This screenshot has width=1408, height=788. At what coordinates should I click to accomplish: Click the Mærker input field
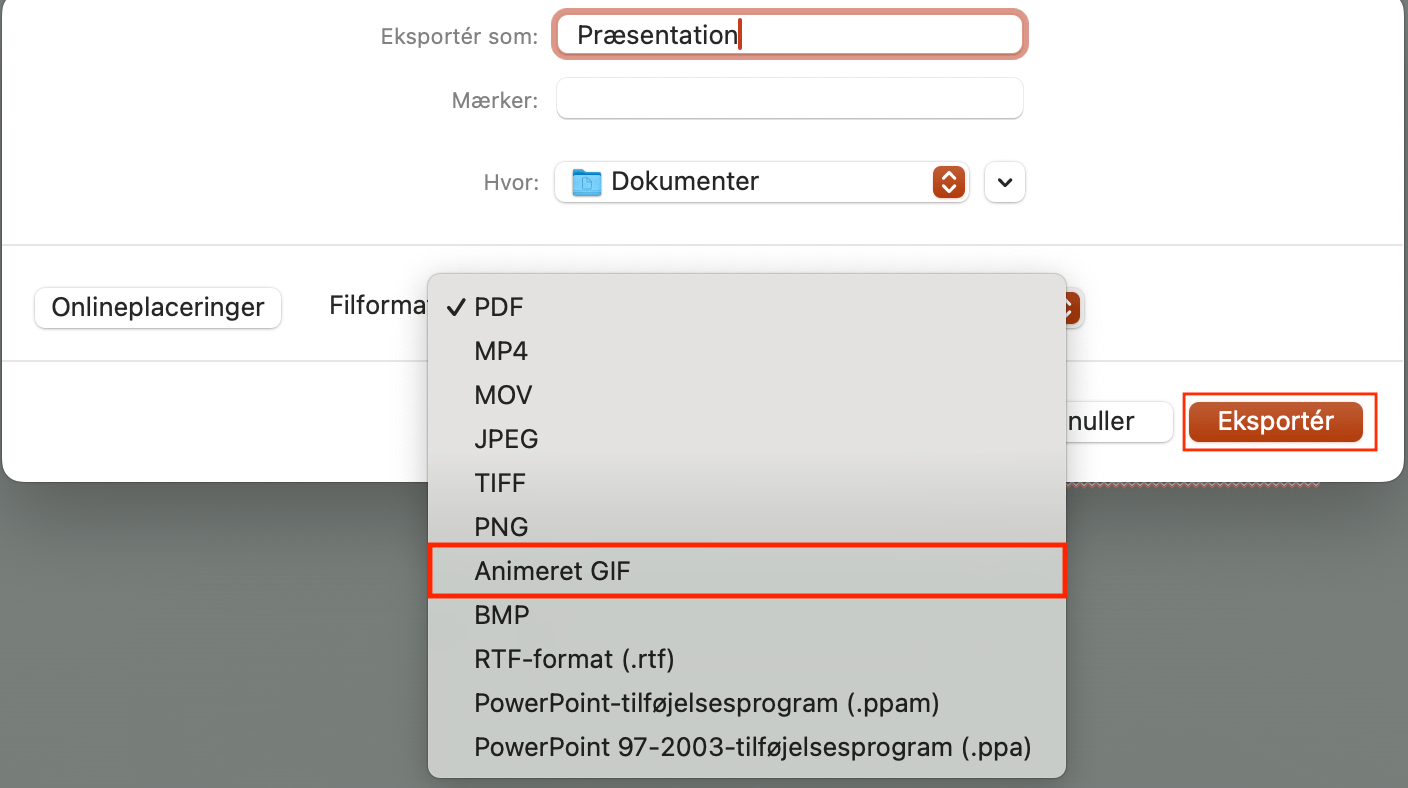click(x=789, y=98)
